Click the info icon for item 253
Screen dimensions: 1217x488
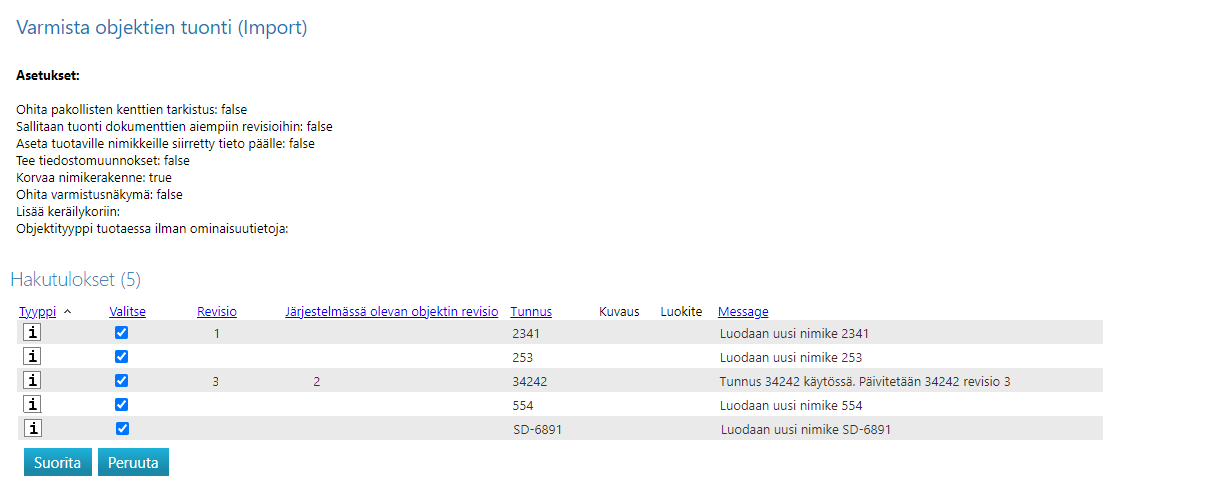[x=32, y=356]
